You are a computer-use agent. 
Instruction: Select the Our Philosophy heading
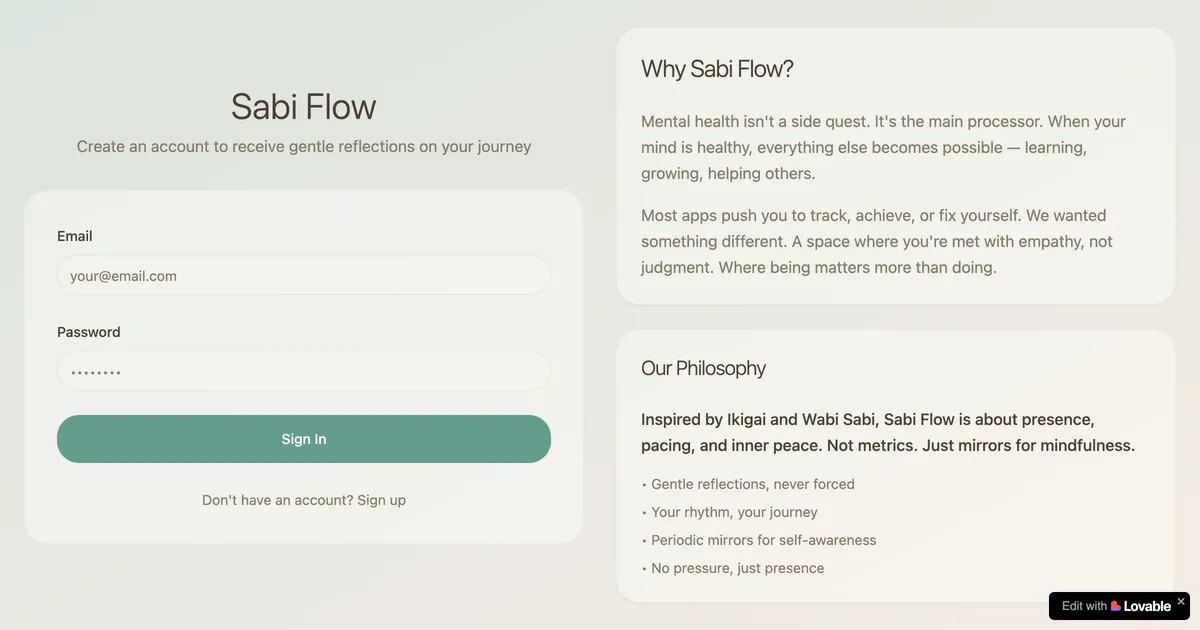(x=703, y=368)
